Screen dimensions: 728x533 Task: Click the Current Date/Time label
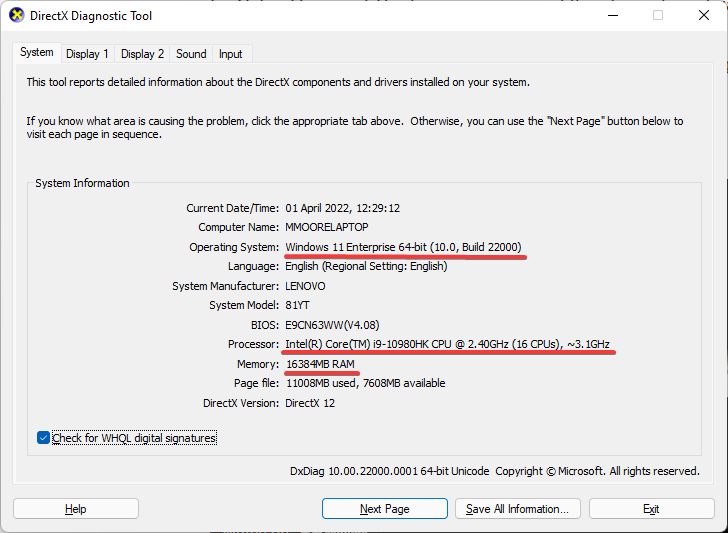click(x=233, y=208)
